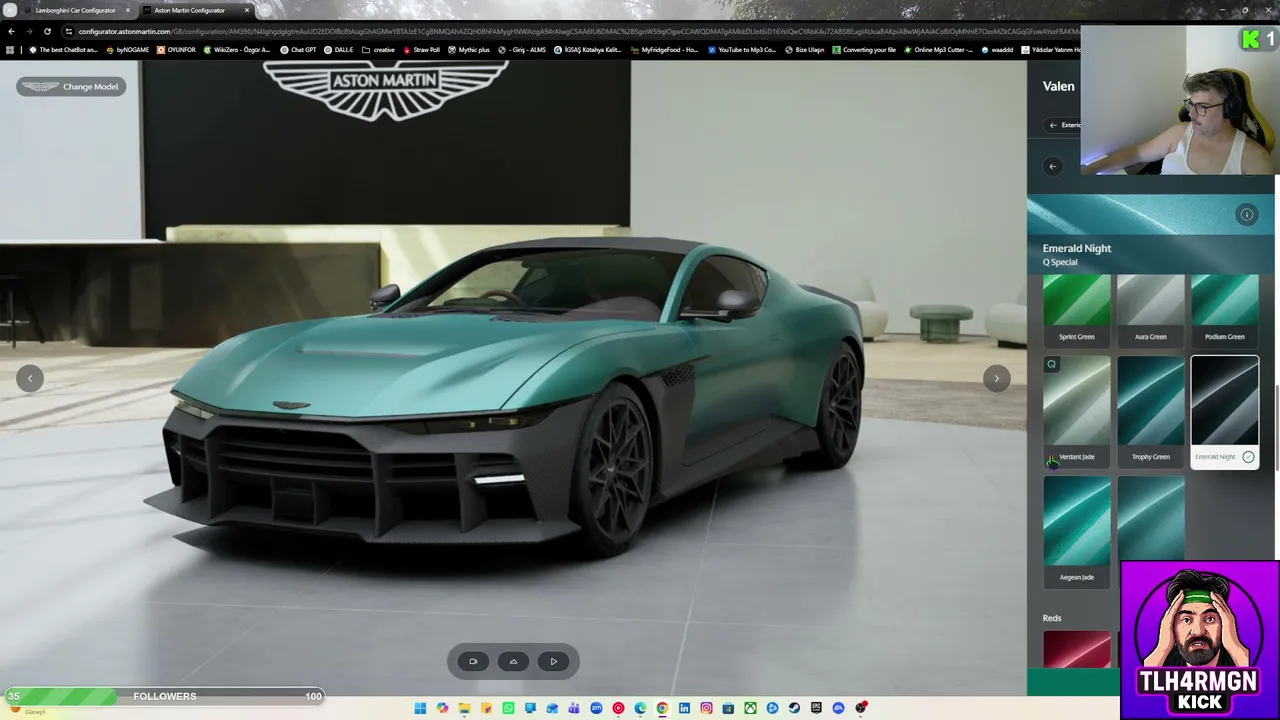The height and width of the screenshot is (720, 1280).
Task: Open the apps grid in bookmarks bar
Action: point(11,50)
